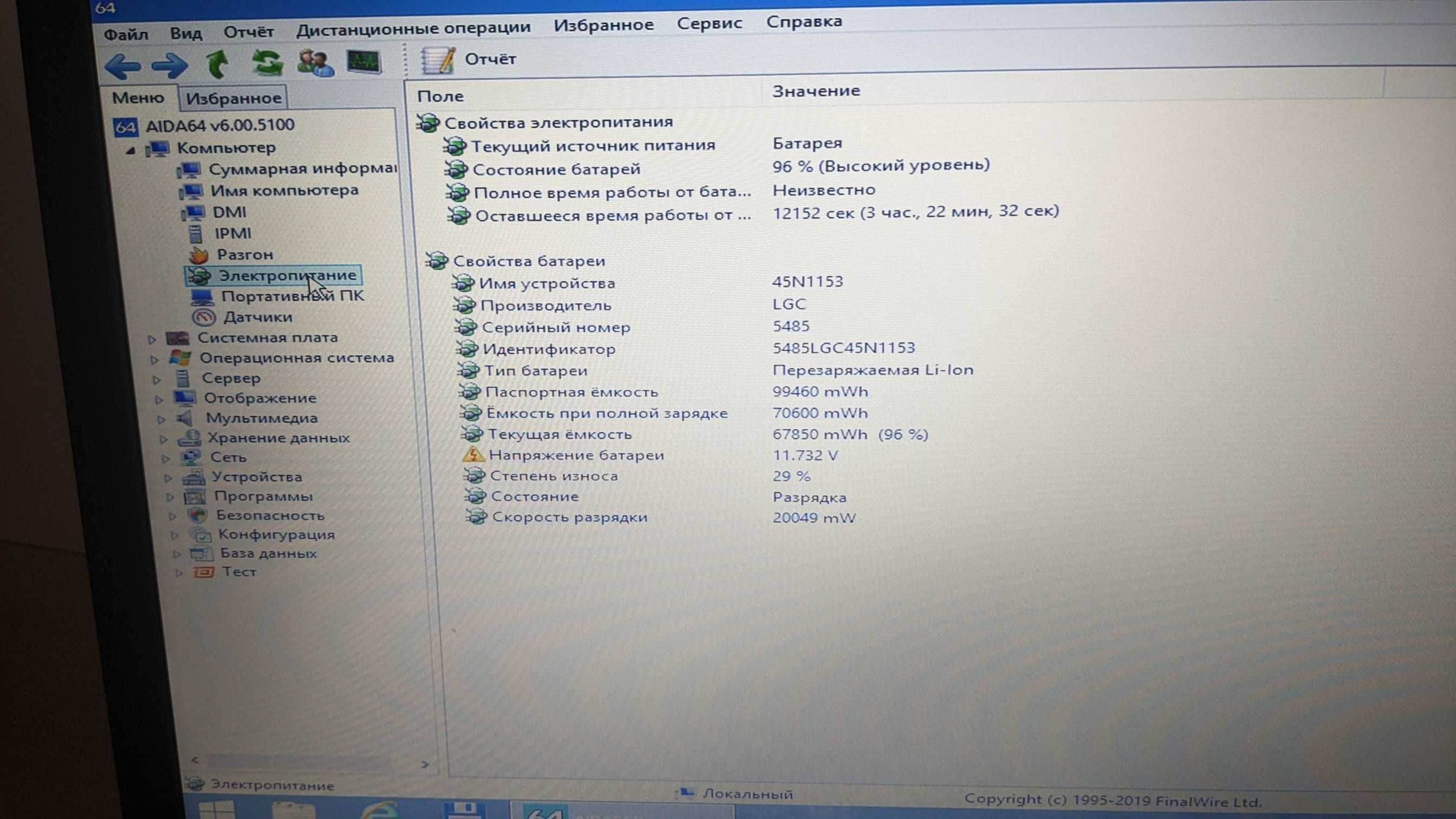Open Internet Explorer from taskbar

pyautogui.click(x=380, y=810)
